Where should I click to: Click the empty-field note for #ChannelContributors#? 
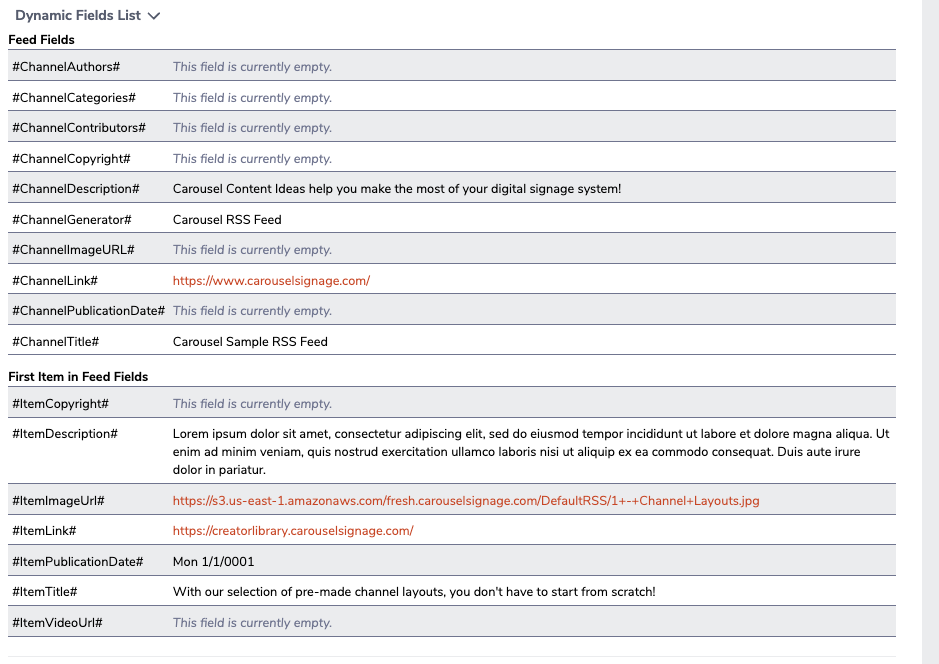(252, 128)
